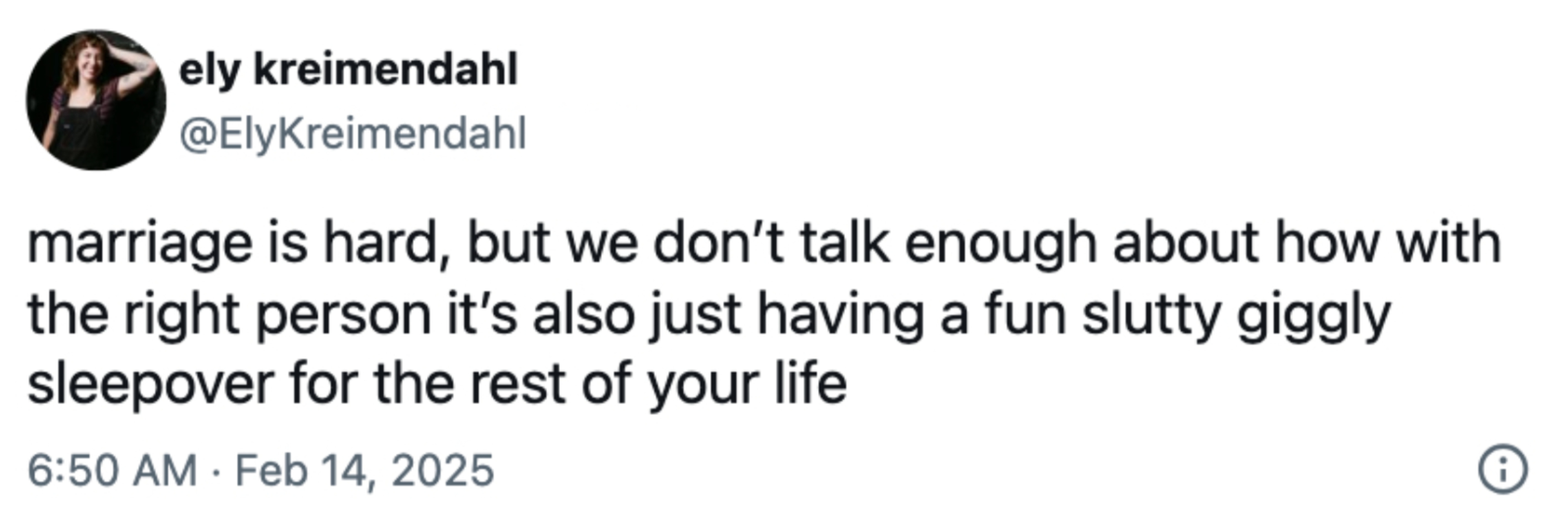
Task: Click the Feb 14, 2025 date
Action: pos(365,471)
